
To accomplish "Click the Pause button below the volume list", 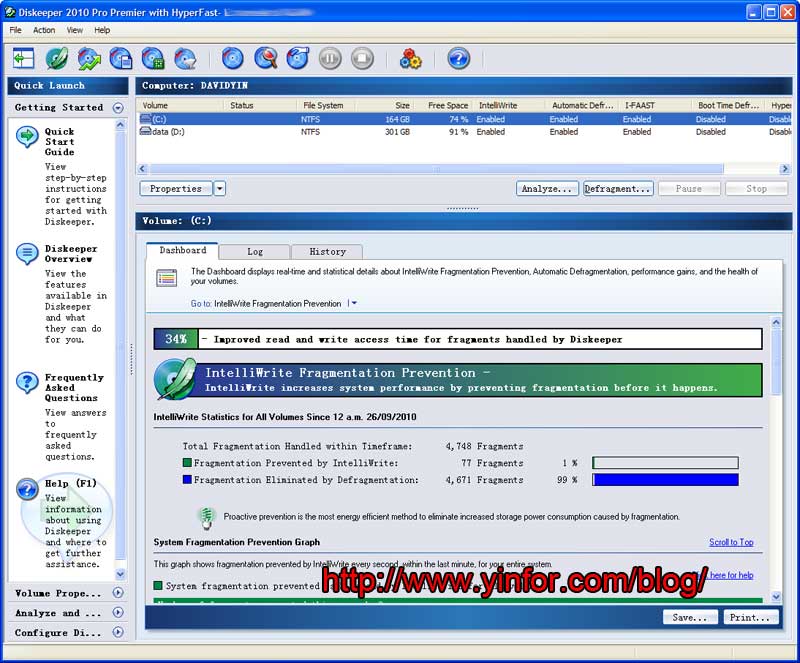I will click(x=689, y=189).
